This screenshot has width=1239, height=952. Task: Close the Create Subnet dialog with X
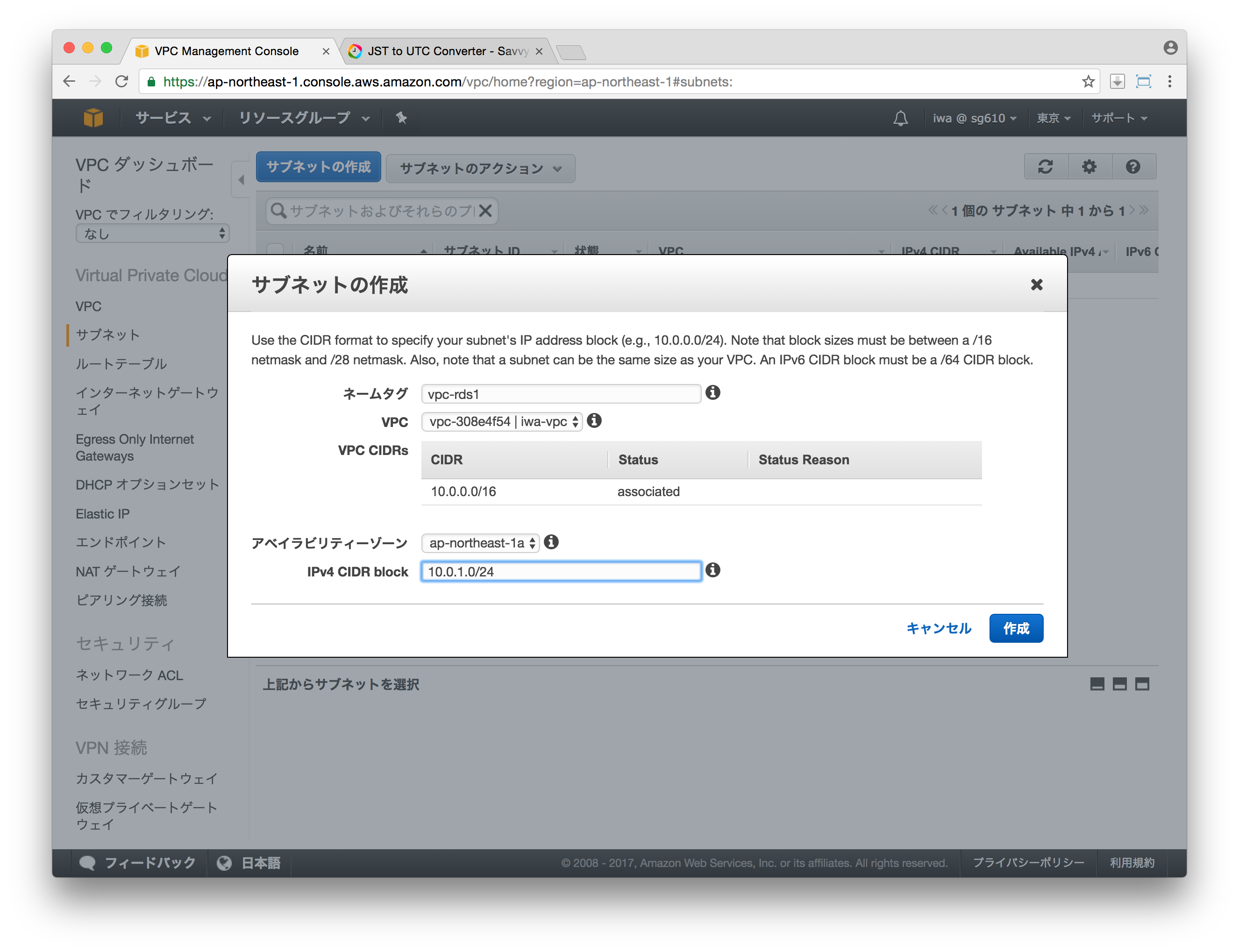pyautogui.click(x=1036, y=284)
